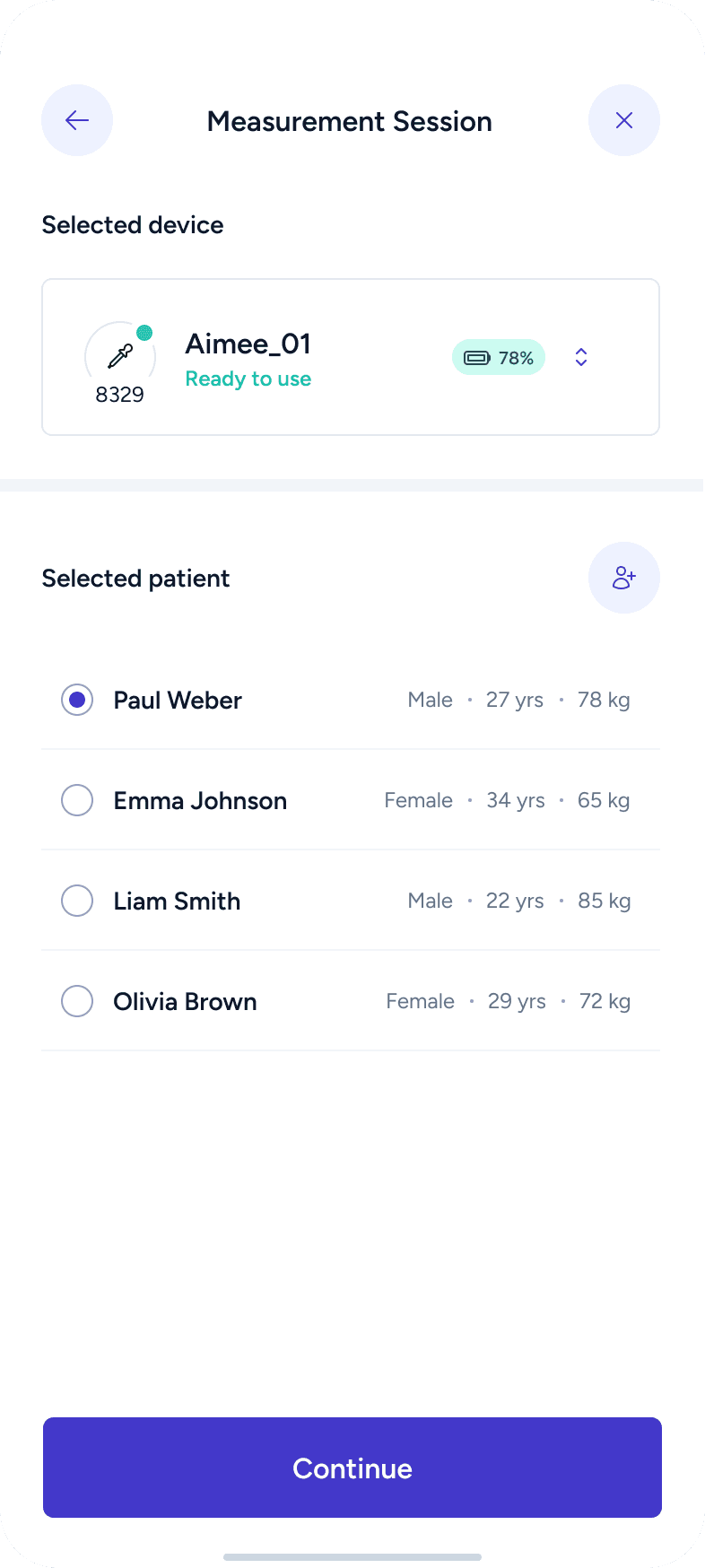Close the Measurement Session screen
The height and width of the screenshot is (1568, 705).
pyautogui.click(x=624, y=120)
